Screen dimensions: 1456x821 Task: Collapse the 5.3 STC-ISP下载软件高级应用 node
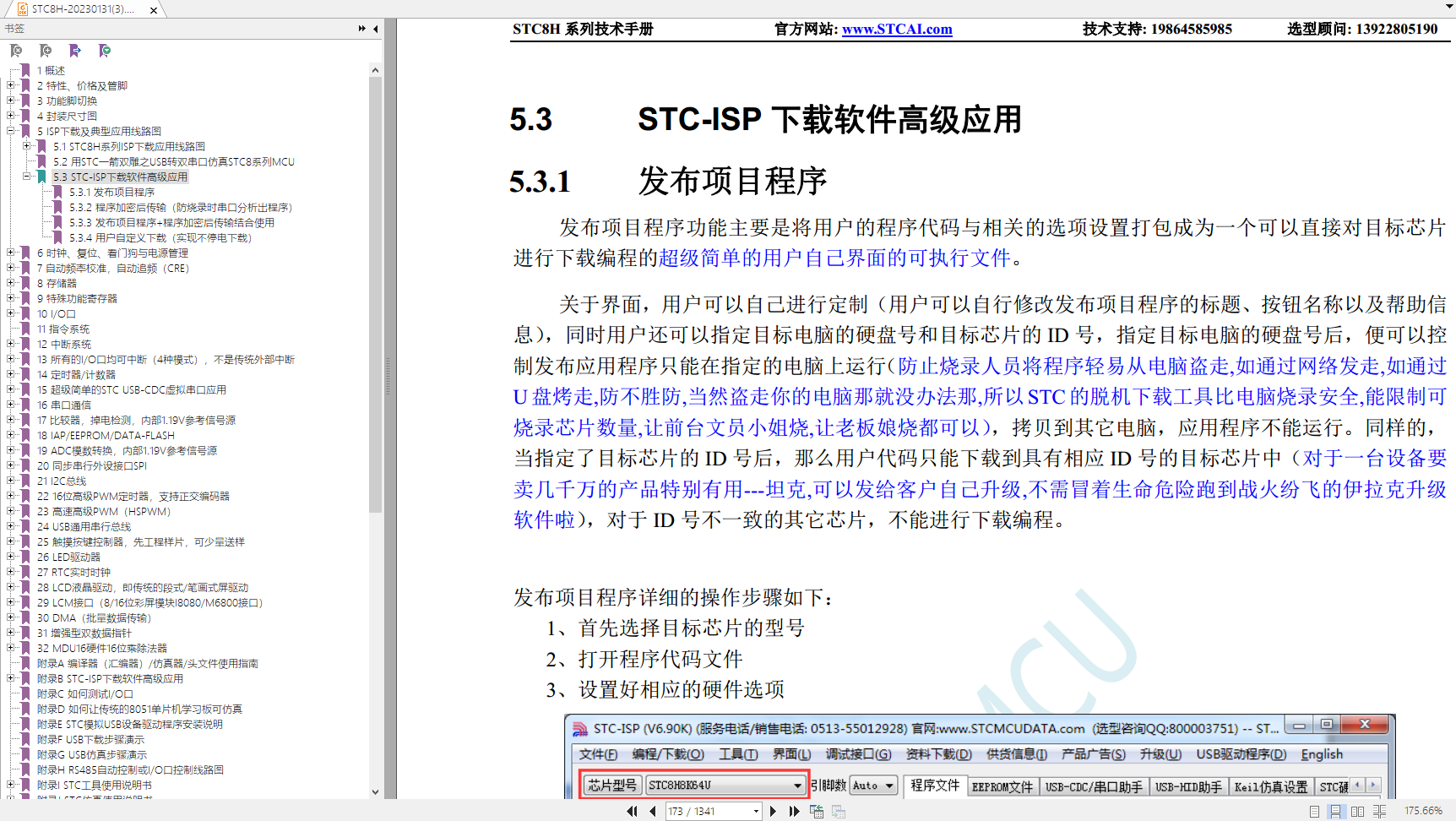[x=27, y=177]
